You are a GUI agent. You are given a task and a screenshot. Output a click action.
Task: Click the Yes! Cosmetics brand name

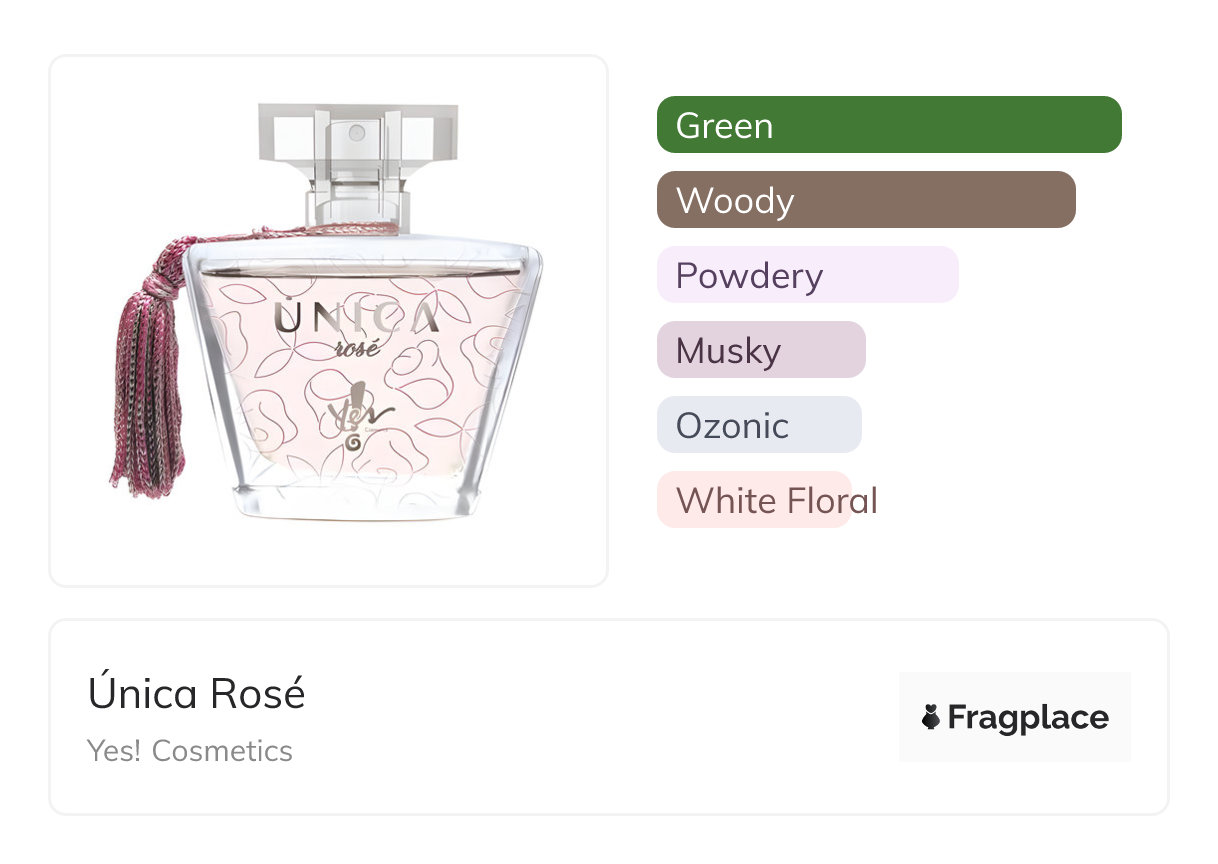(190, 751)
